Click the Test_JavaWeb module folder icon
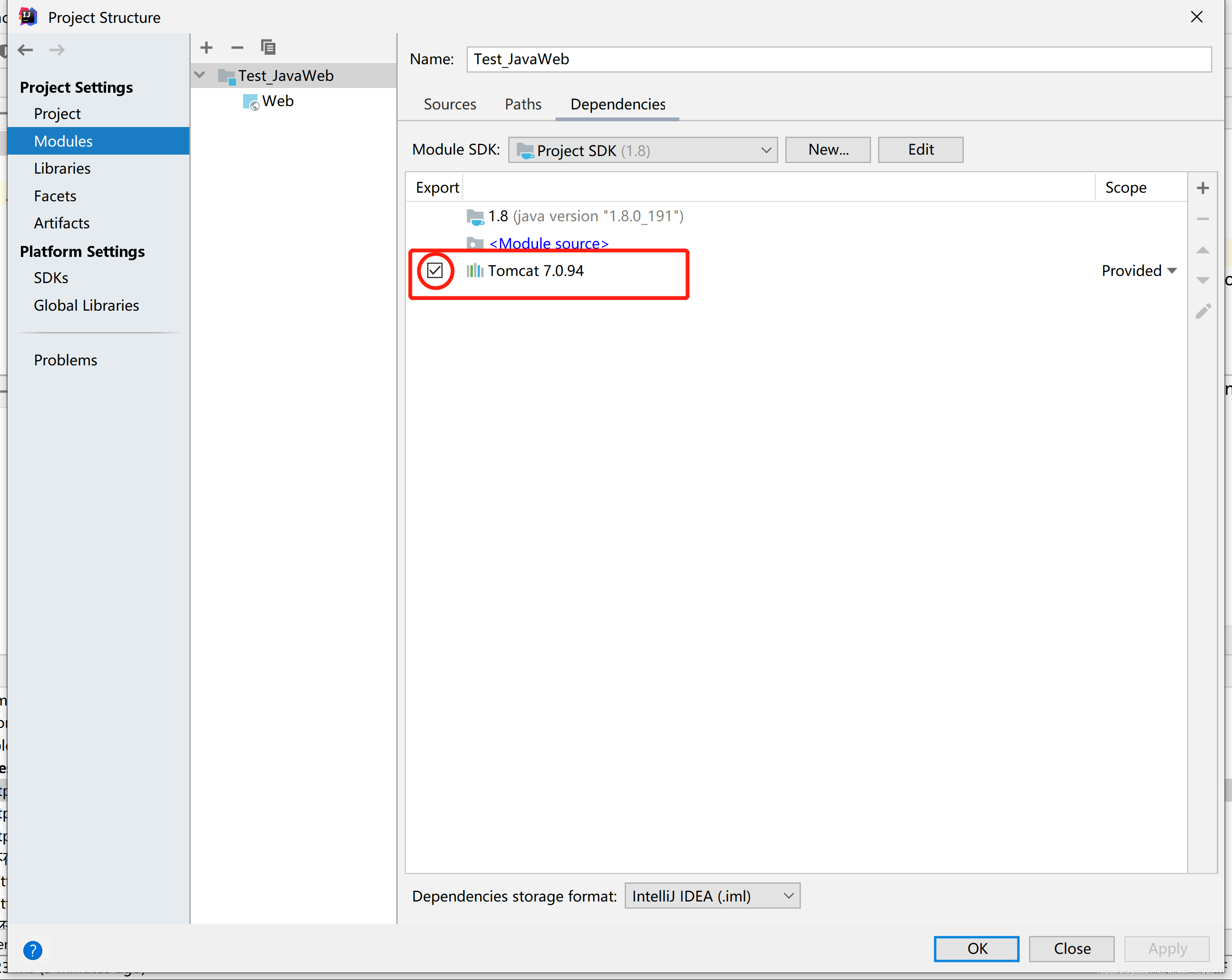The height and width of the screenshot is (980, 1232). click(x=227, y=76)
